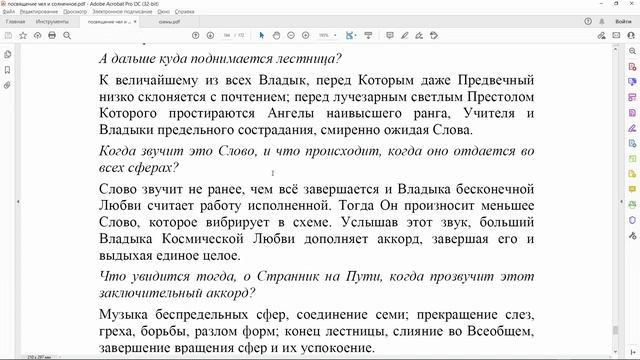Screen dimensions: 640x360
Task: Open the find text magnifier in toolbar
Action: click(x=67, y=36)
